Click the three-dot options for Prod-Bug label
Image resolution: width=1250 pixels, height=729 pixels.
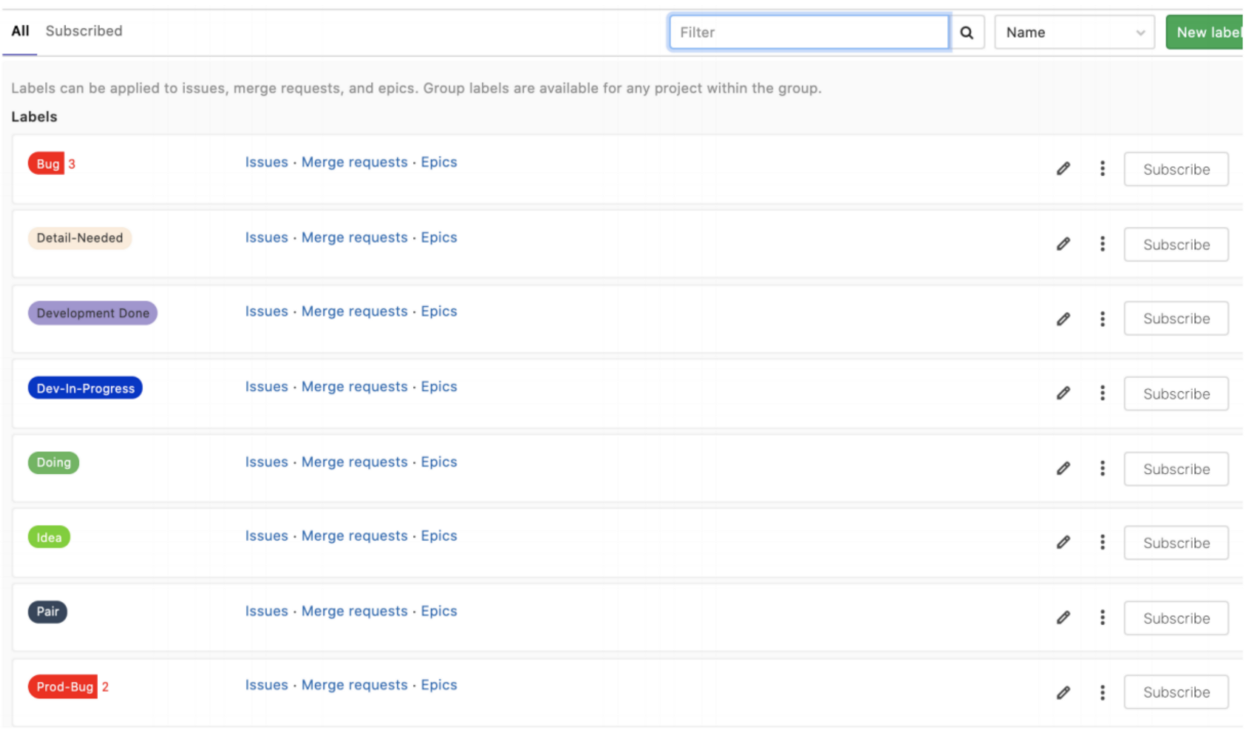point(1102,692)
